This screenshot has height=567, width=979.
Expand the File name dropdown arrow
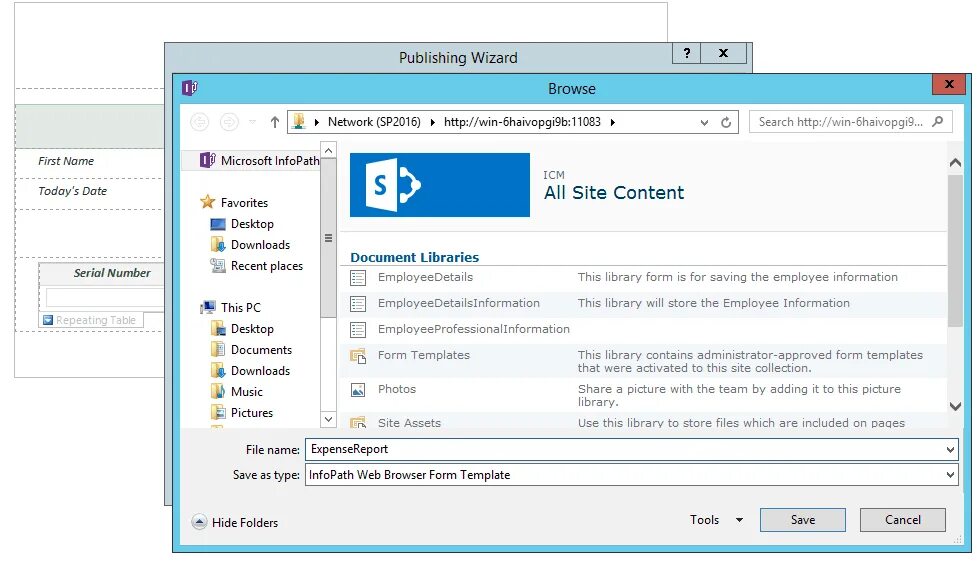pos(950,450)
